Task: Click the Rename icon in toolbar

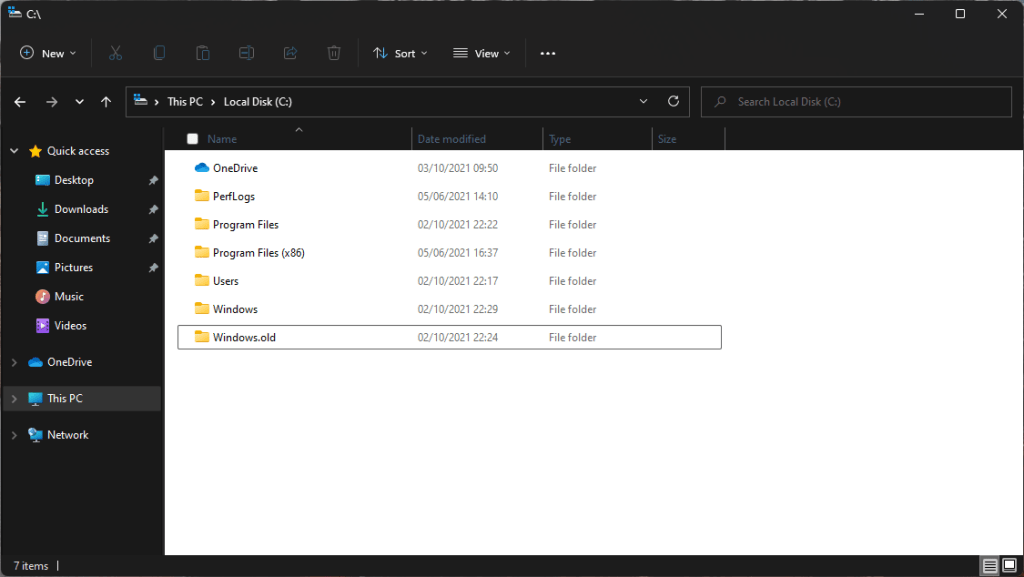Action: (247, 53)
